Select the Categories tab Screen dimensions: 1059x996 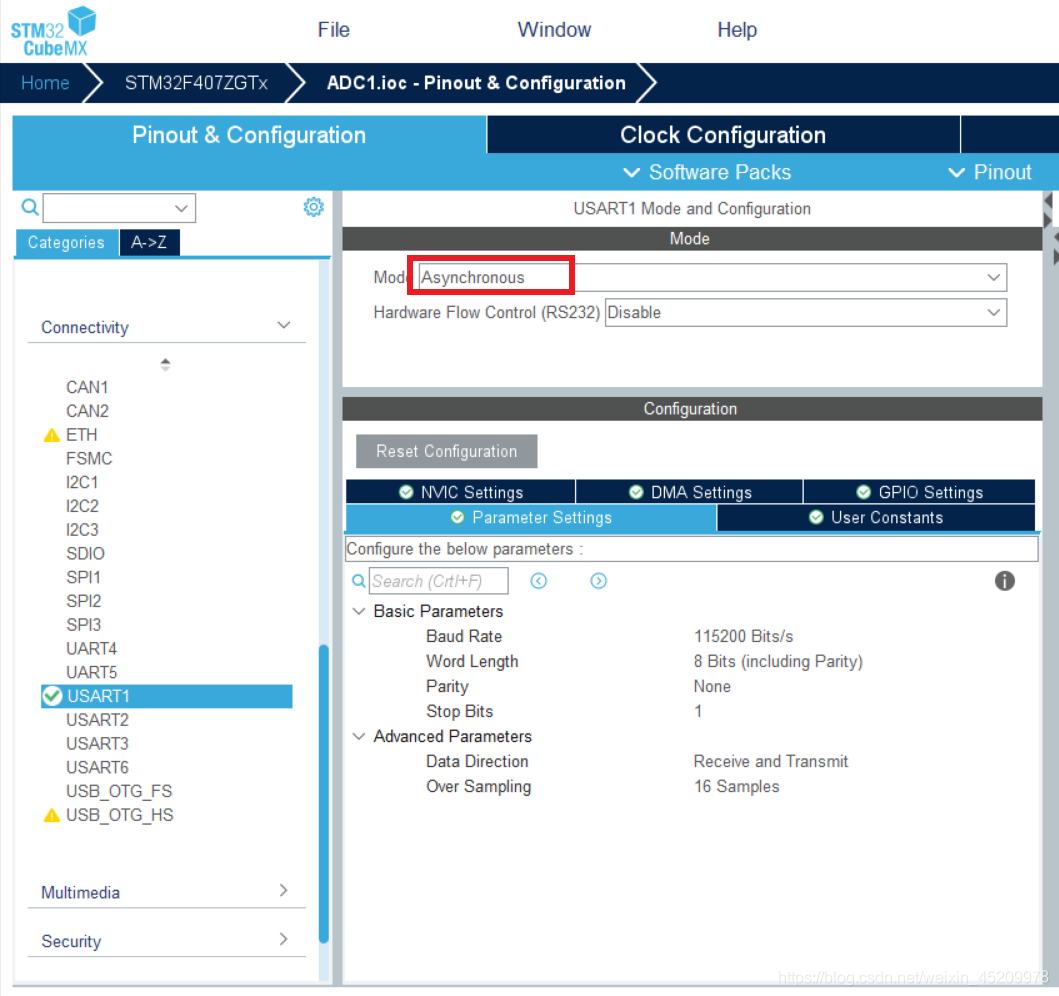[66, 242]
